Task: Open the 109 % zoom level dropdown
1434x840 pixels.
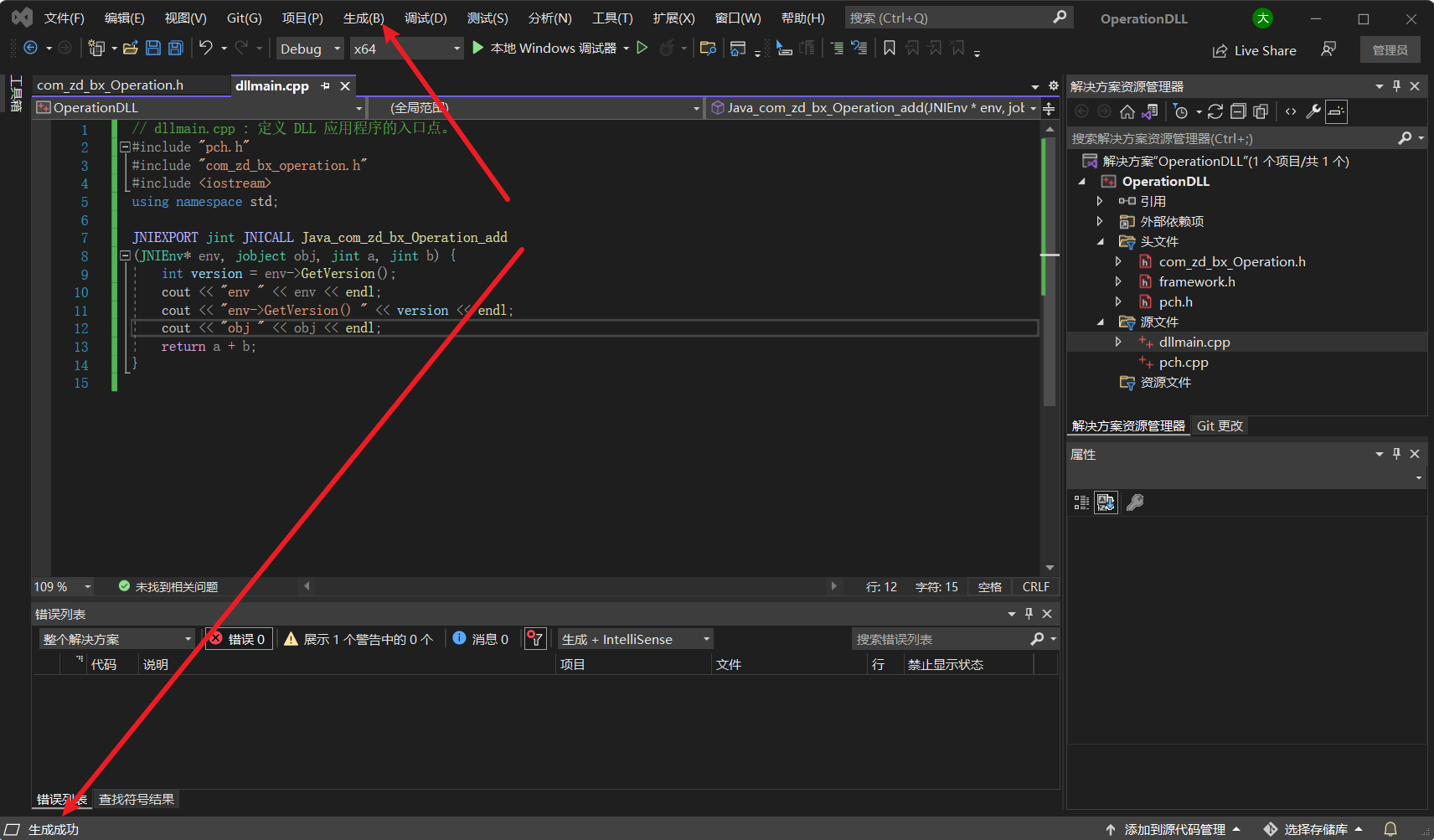Action: tap(63, 587)
